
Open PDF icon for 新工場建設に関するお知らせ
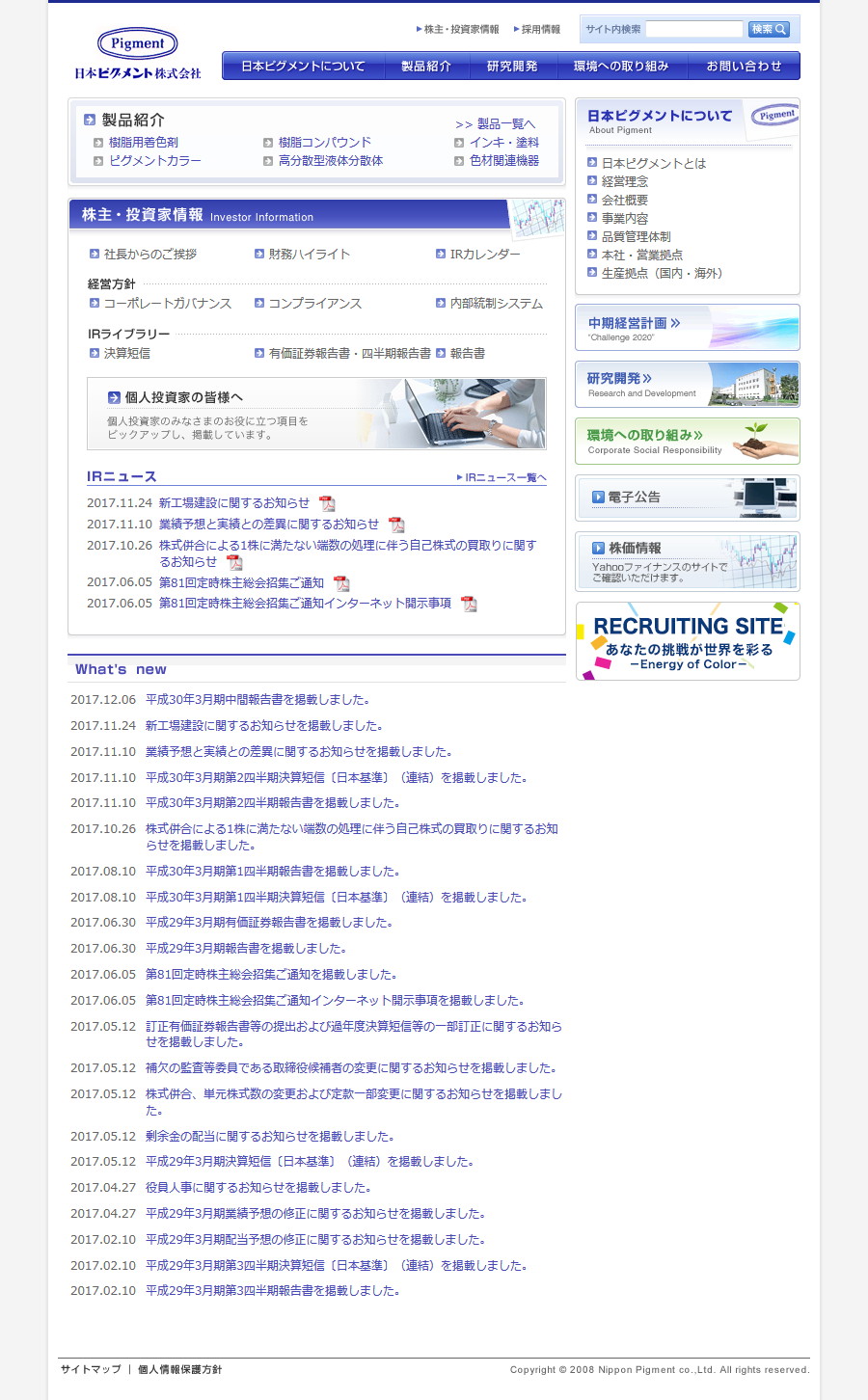pyautogui.click(x=327, y=503)
